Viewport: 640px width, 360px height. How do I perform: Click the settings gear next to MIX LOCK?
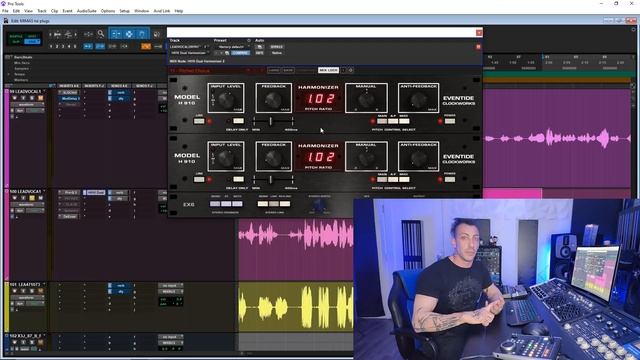(x=351, y=70)
